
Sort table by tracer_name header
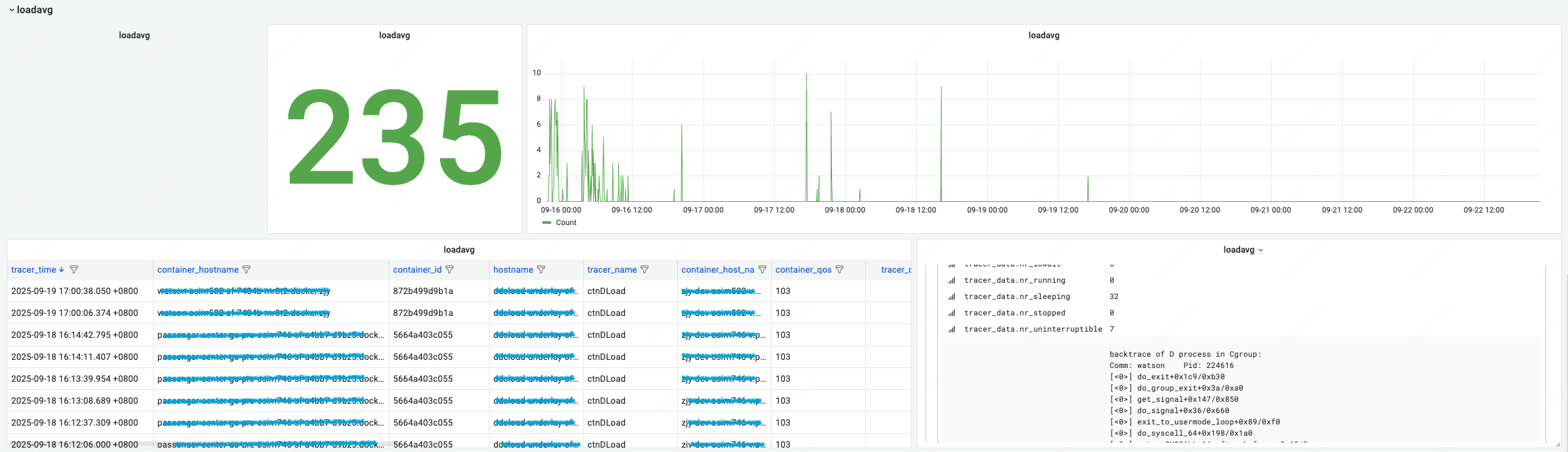612,270
